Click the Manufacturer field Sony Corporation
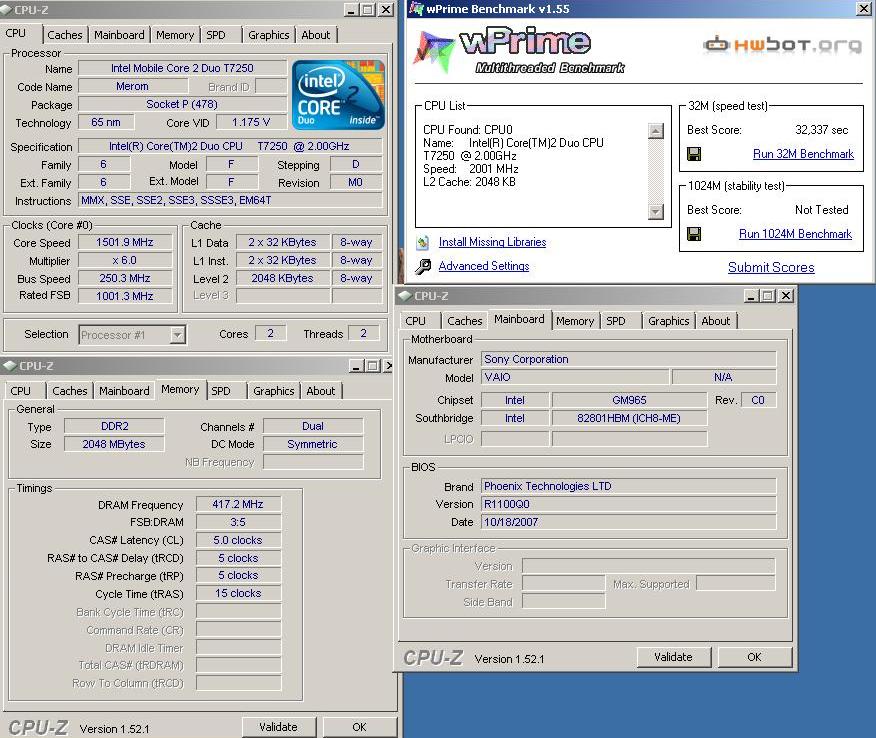This screenshot has width=876, height=738. [x=629, y=359]
